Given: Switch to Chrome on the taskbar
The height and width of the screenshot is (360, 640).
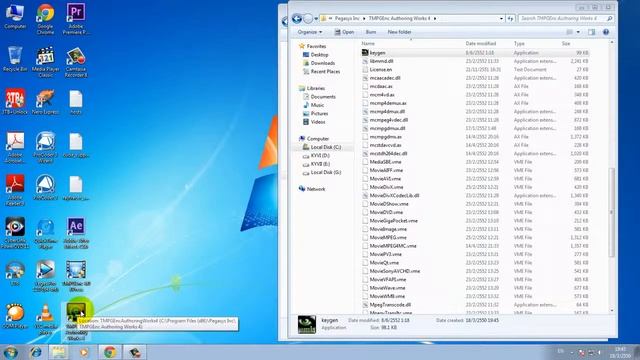Looking at the screenshot, I should click(109, 352).
